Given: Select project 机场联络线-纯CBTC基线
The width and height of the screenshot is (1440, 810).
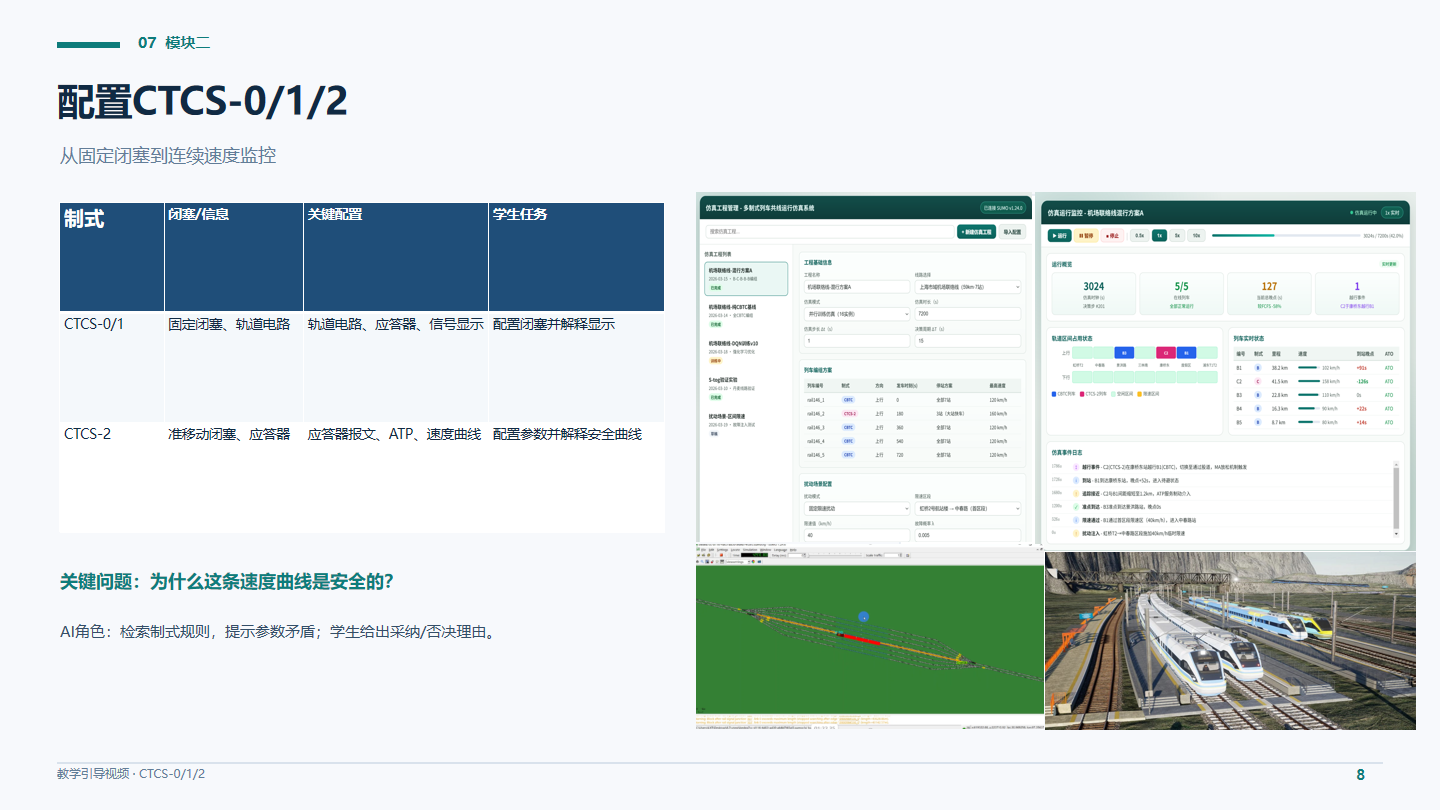Looking at the screenshot, I should tap(745, 315).
